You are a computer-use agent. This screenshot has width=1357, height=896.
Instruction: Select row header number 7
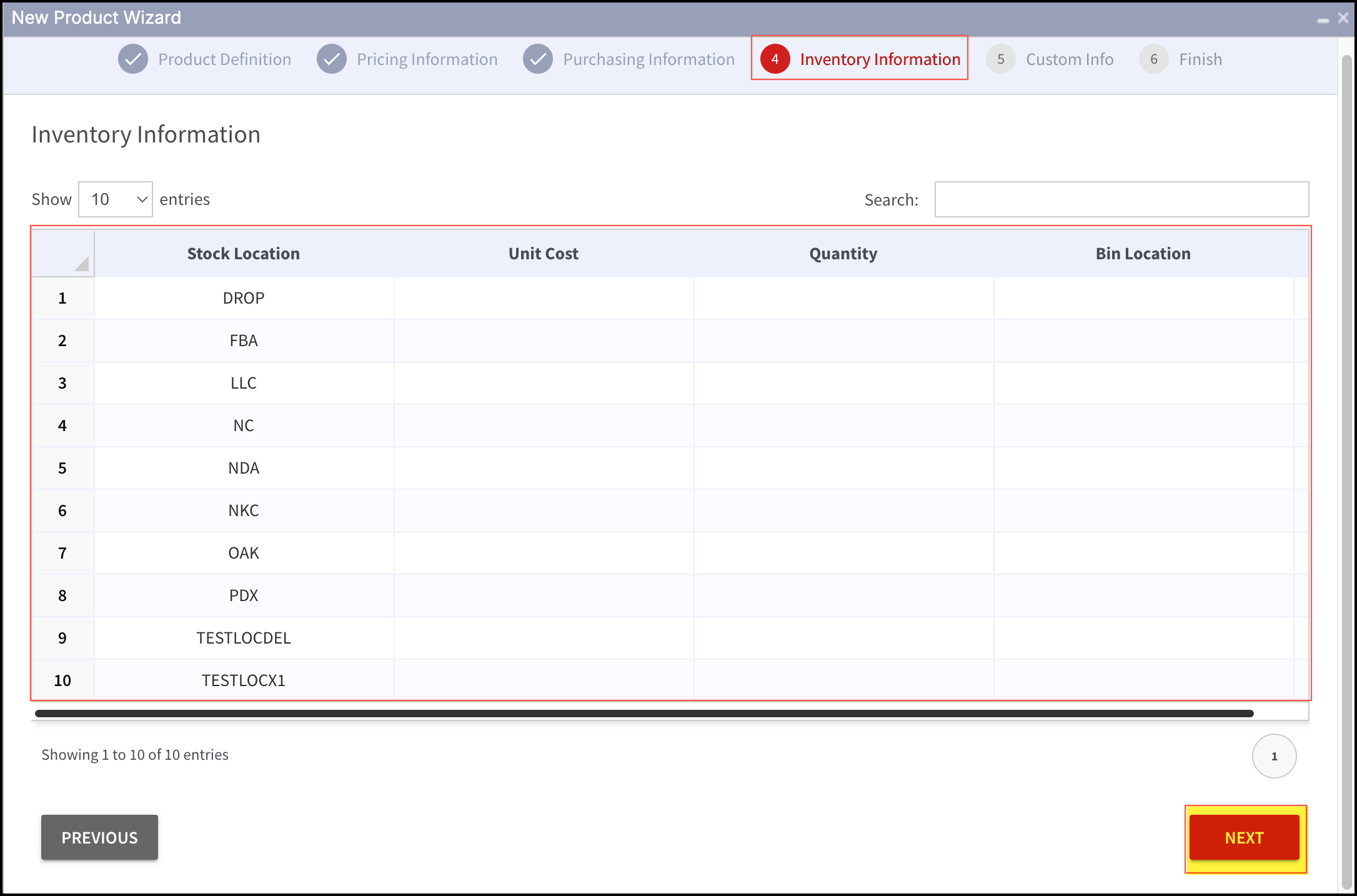(x=63, y=553)
